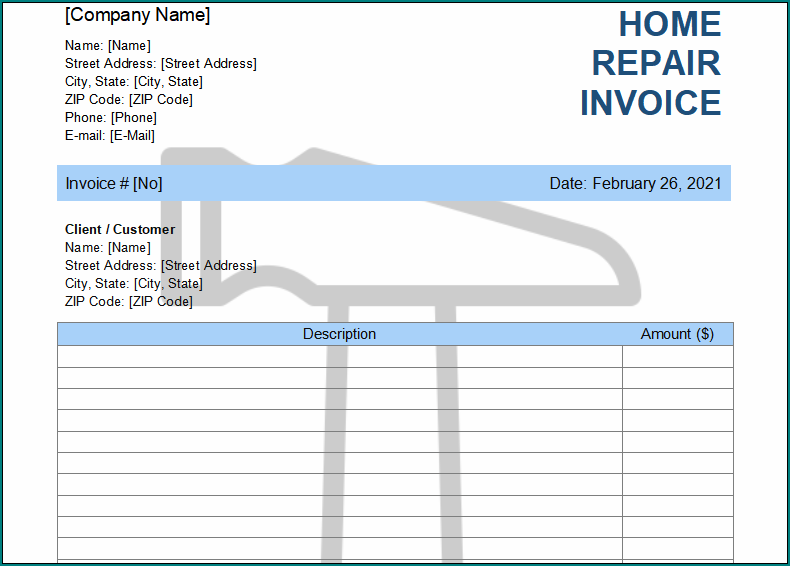Click the 'Invoice # [No]' field
Screen dimensions: 790x566
(114, 183)
